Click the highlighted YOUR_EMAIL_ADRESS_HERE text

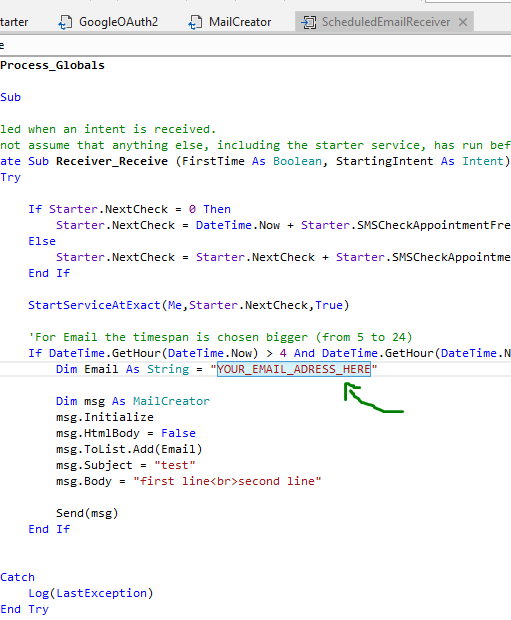click(x=294, y=369)
